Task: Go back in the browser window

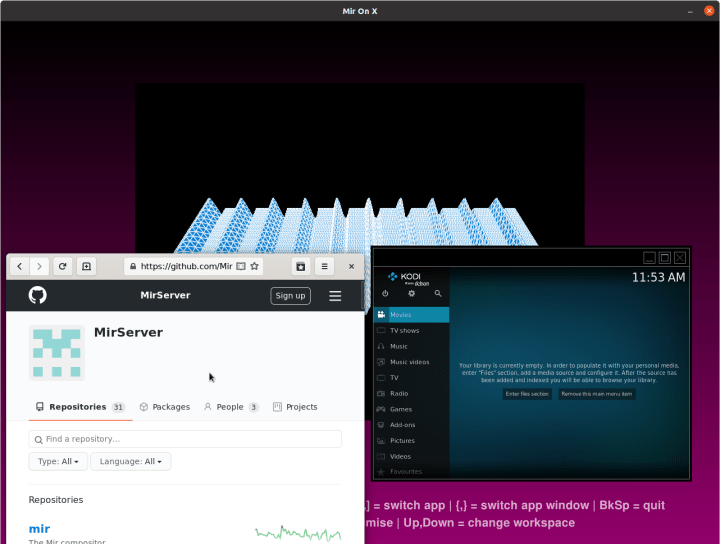Action: (x=20, y=266)
